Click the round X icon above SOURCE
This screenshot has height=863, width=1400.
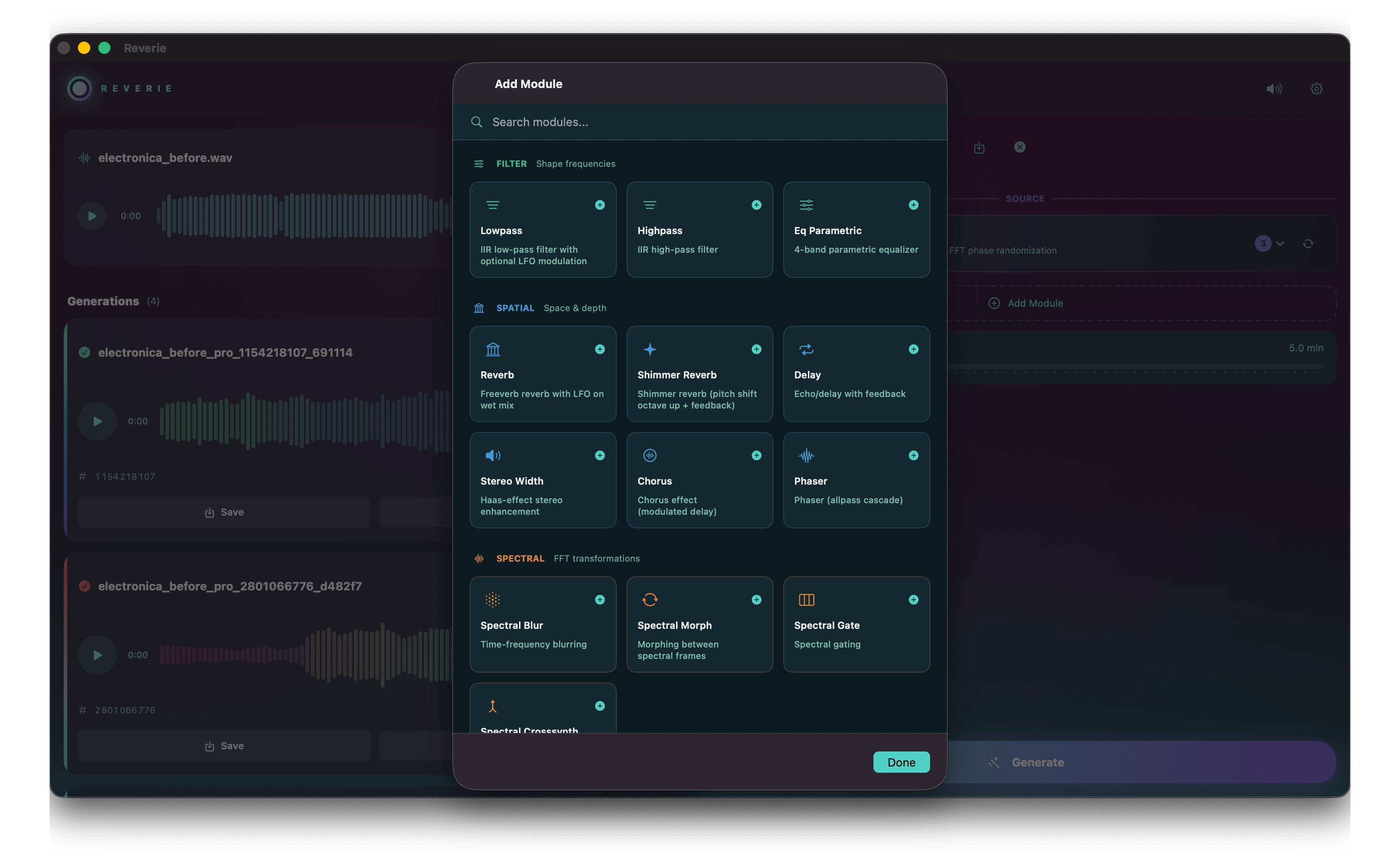pyautogui.click(x=1019, y=147)
